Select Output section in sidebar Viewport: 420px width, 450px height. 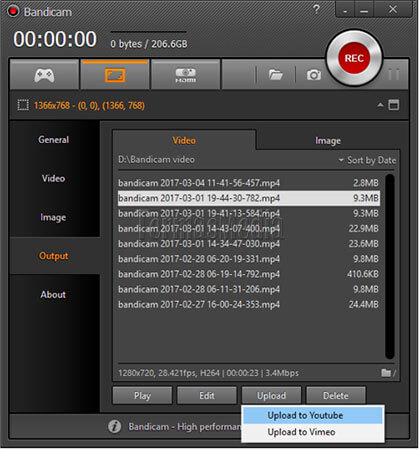[x=54, y=256]
